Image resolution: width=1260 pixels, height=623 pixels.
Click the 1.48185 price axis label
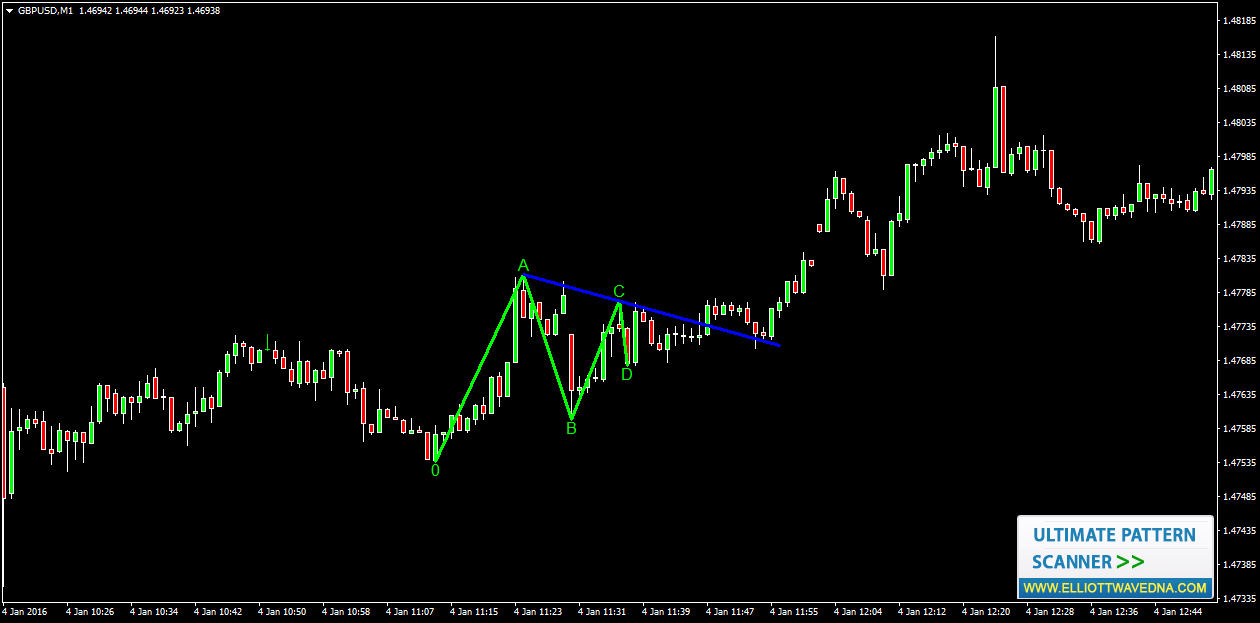tap(1239, 20)
